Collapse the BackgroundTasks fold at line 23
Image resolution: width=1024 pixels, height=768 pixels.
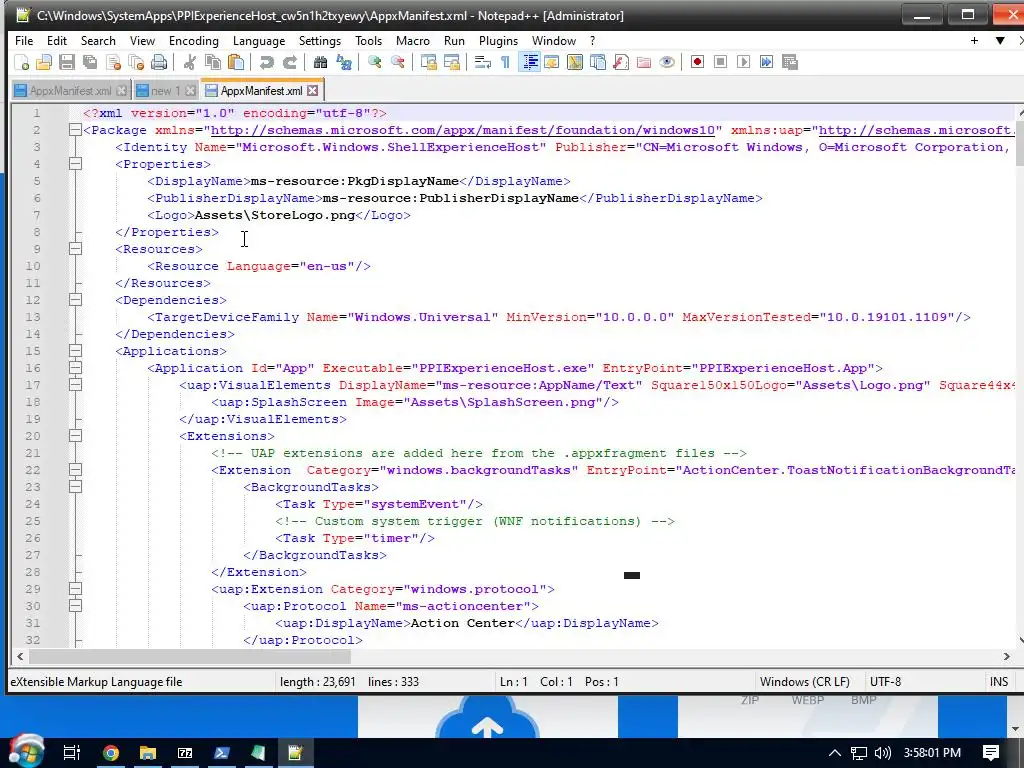pyautogui.click(x=75, y=487)
